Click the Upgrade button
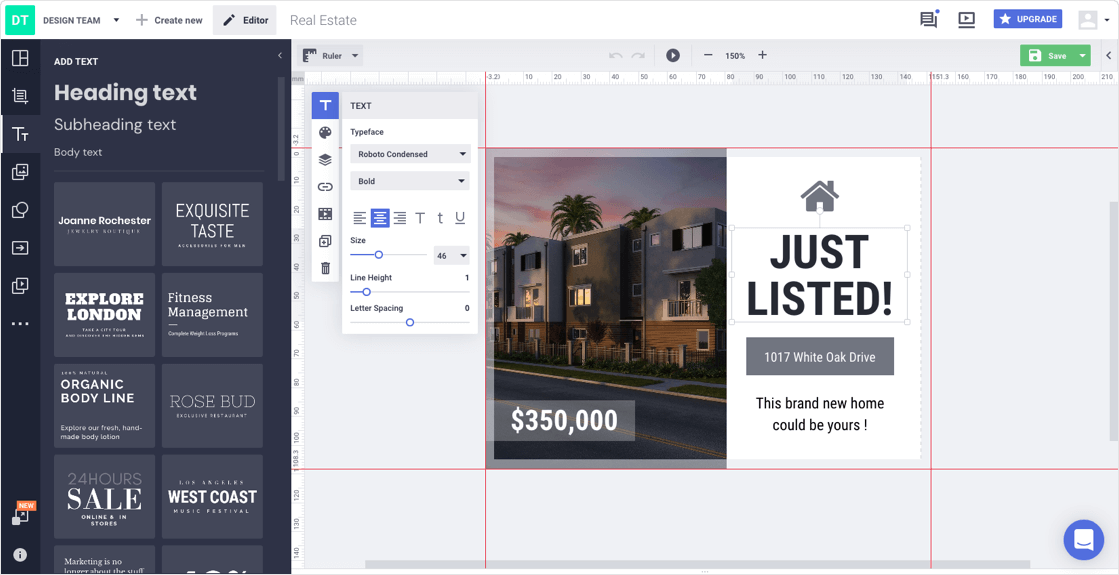The image size is (1119, 575). point(1028,19)
